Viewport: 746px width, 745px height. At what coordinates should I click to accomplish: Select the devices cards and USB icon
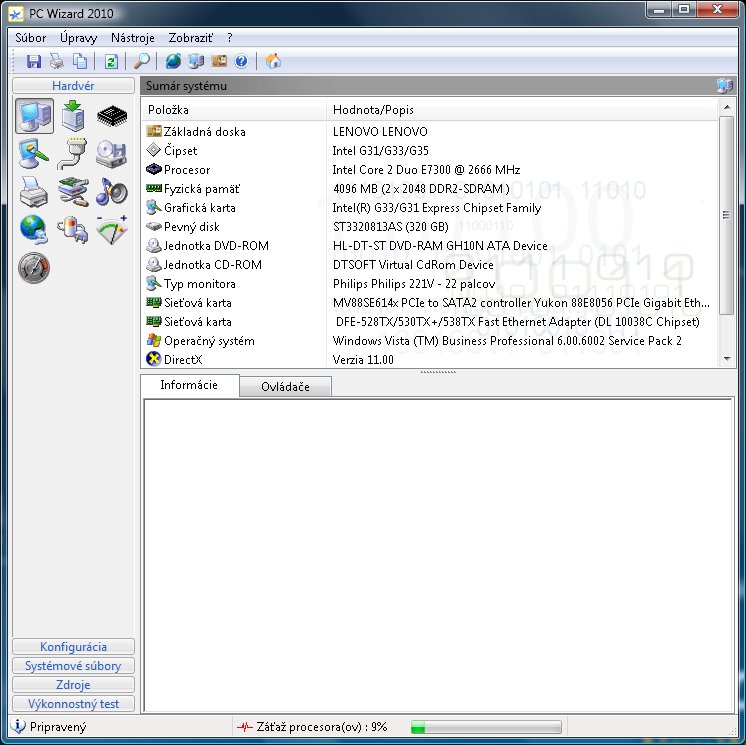coord(73,191)
